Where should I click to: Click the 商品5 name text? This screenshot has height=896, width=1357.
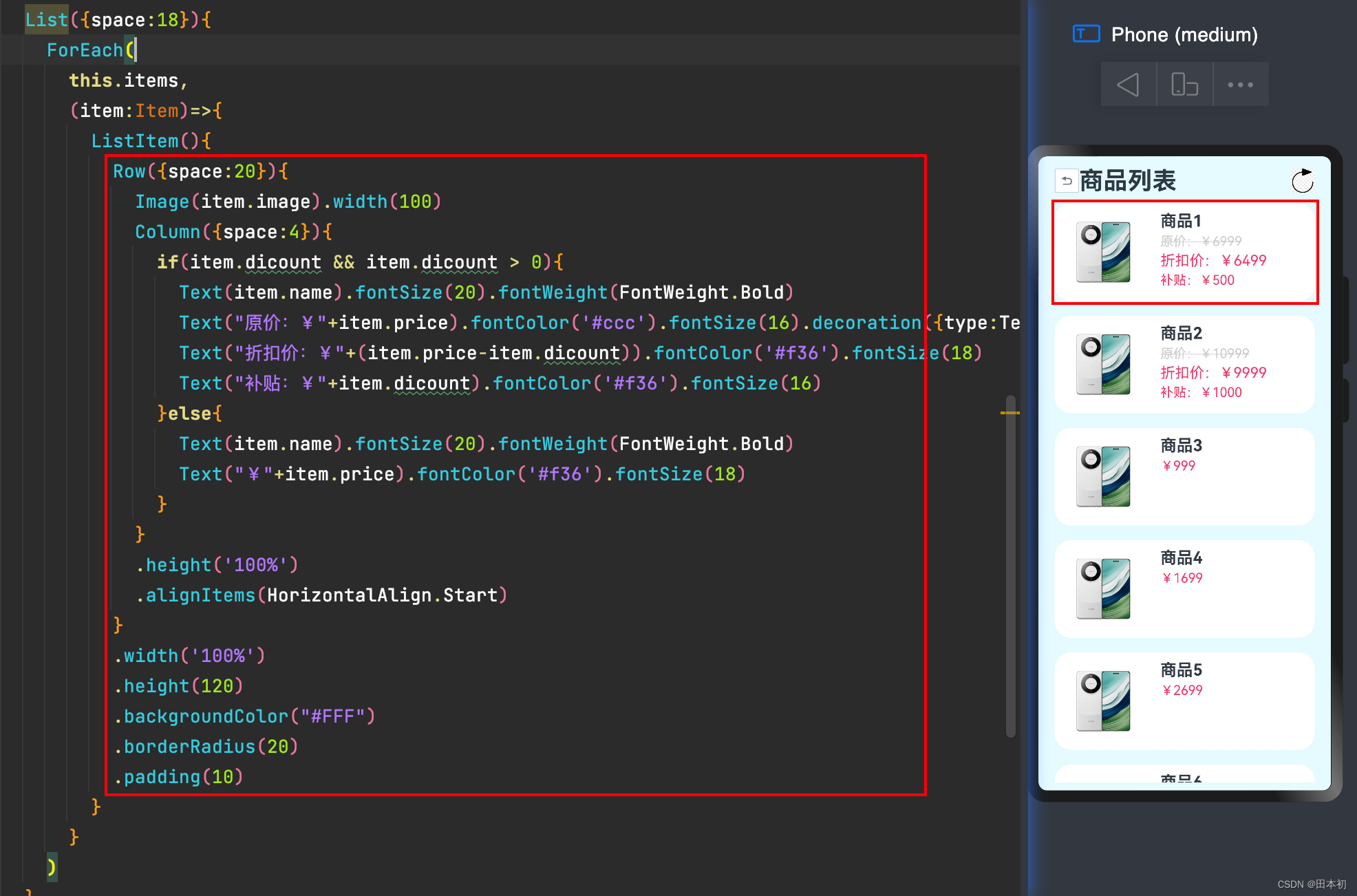pyautogui.click(x=1181, y=670)
